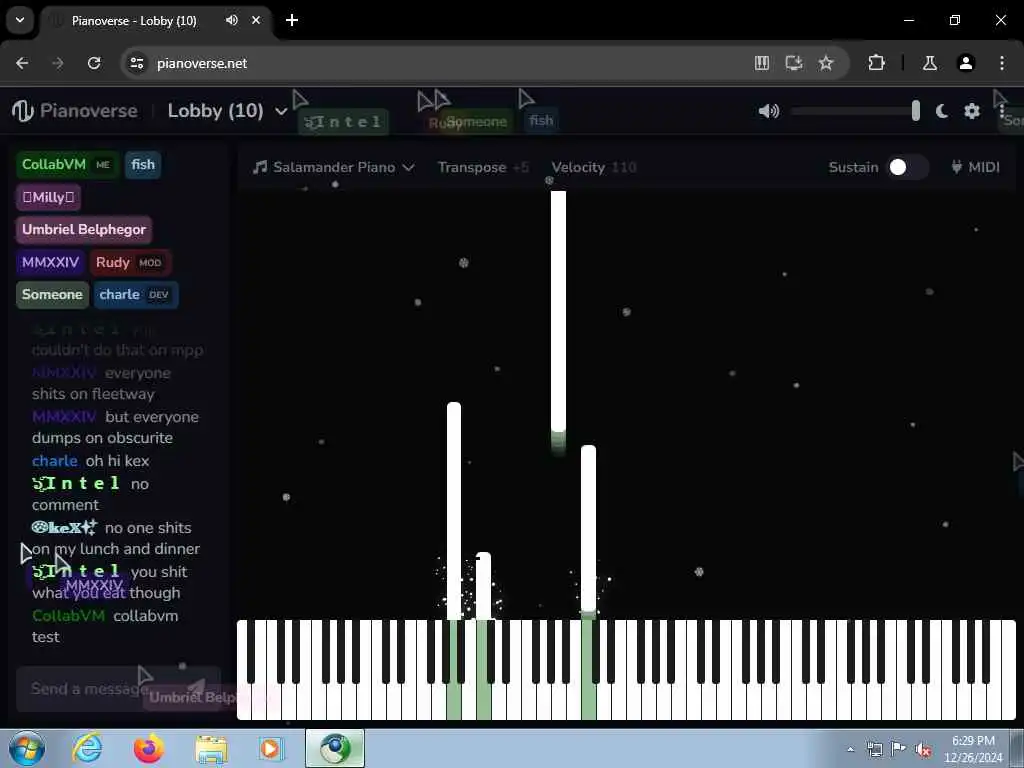Click the music note instrument icon
The image size is (1024, 768).
pos(260,167)
